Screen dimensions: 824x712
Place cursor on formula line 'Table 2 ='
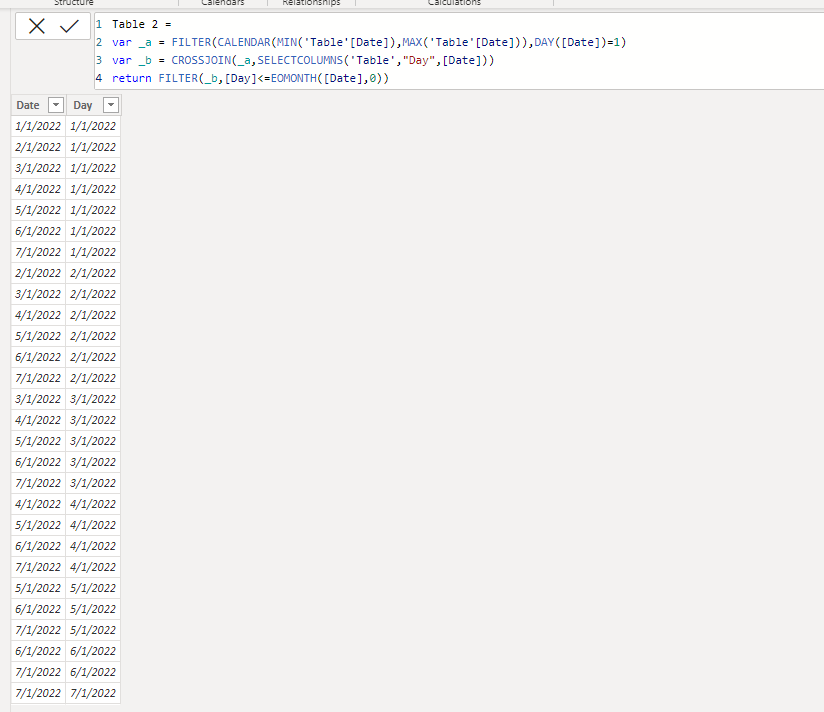tap(141, 24)
